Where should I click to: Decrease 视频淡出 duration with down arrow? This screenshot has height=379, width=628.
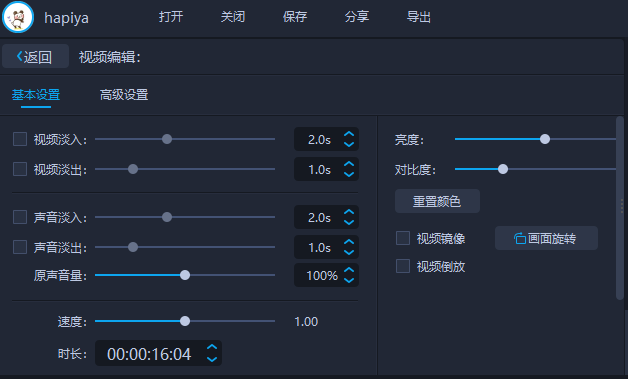pyautogui.click(x=349, y=174)
